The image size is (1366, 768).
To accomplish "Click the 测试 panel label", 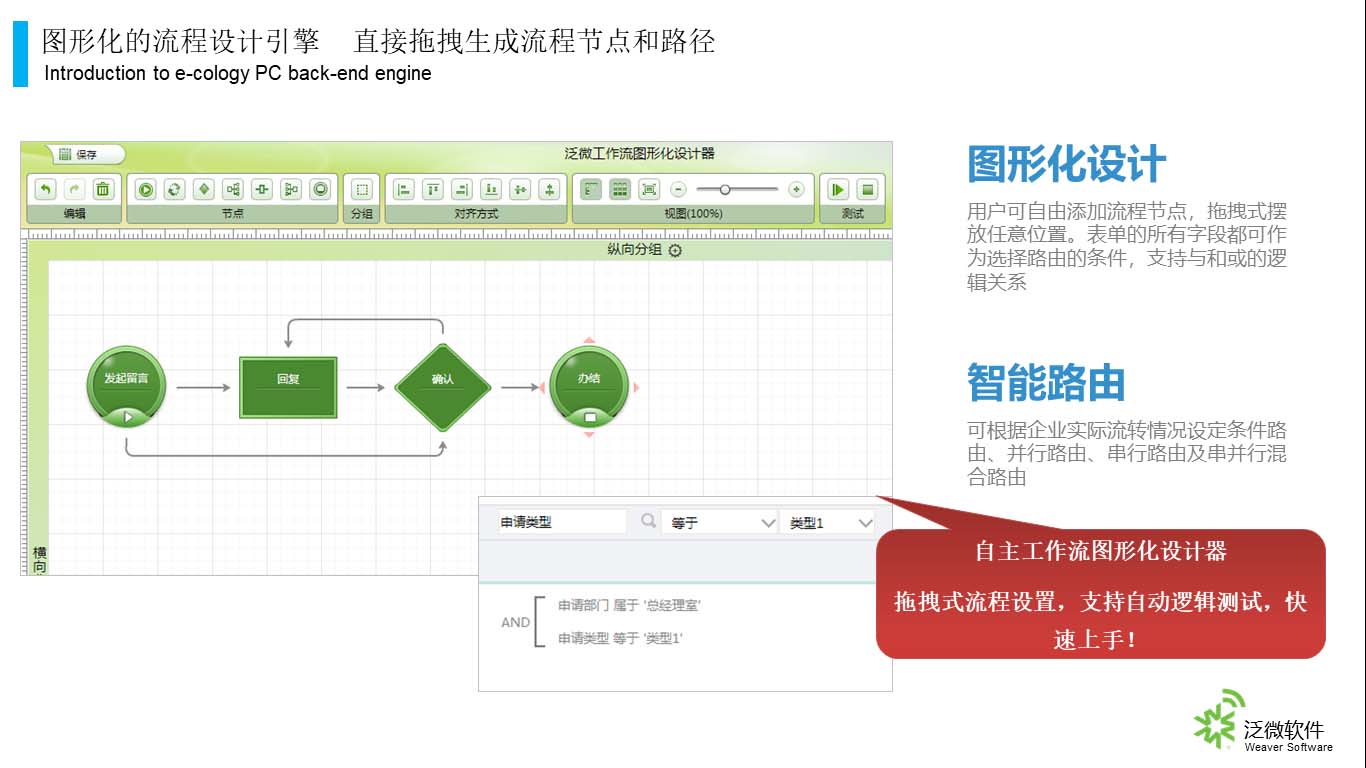I will click(x=852, y=214).
